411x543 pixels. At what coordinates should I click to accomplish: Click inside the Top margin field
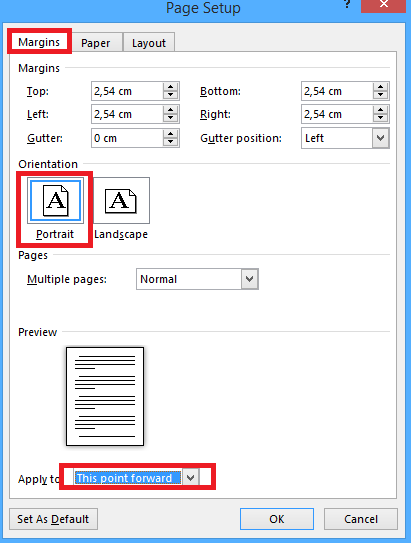coord(127,91)
